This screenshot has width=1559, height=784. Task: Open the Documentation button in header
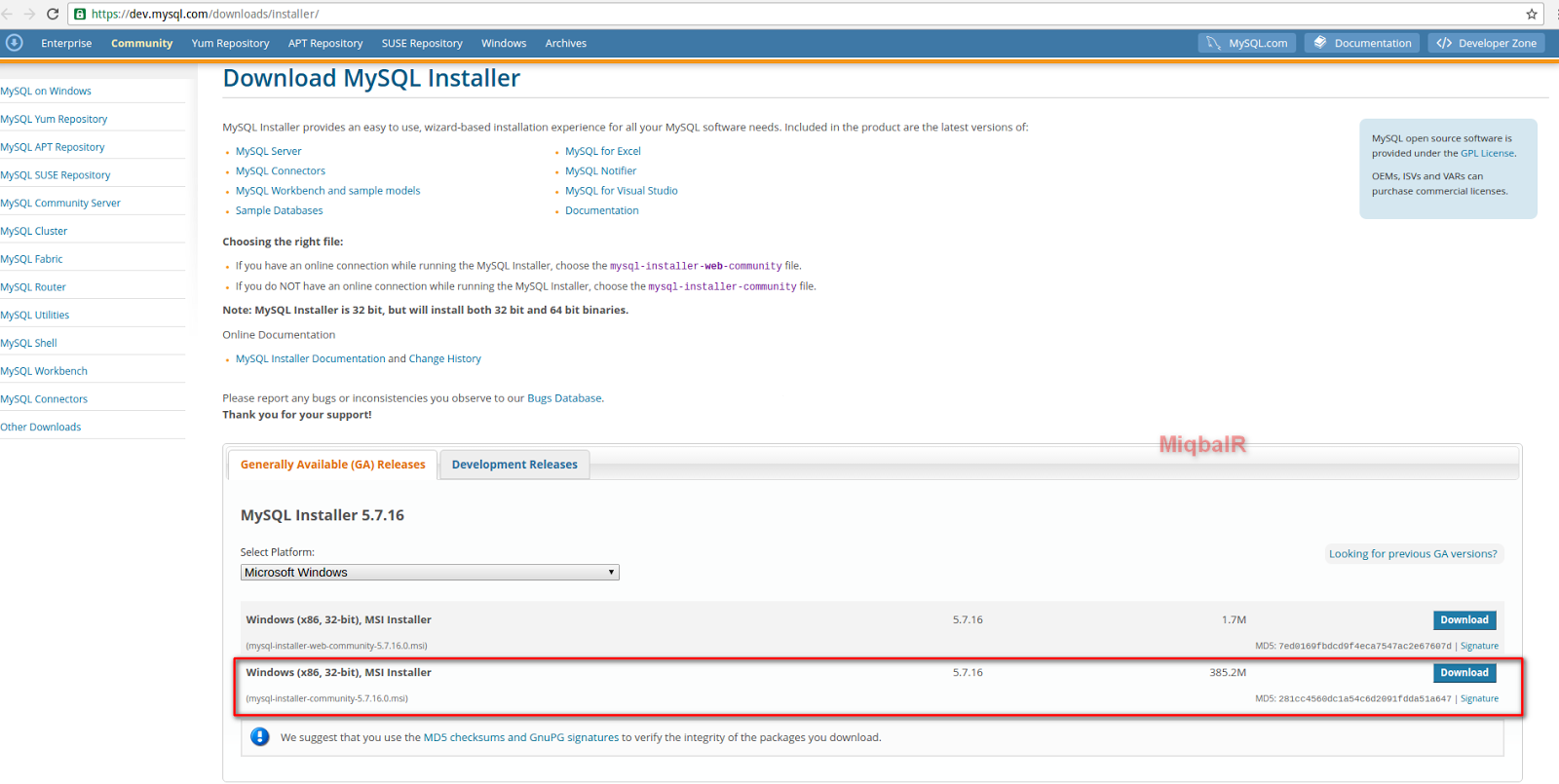[1362, 43]
